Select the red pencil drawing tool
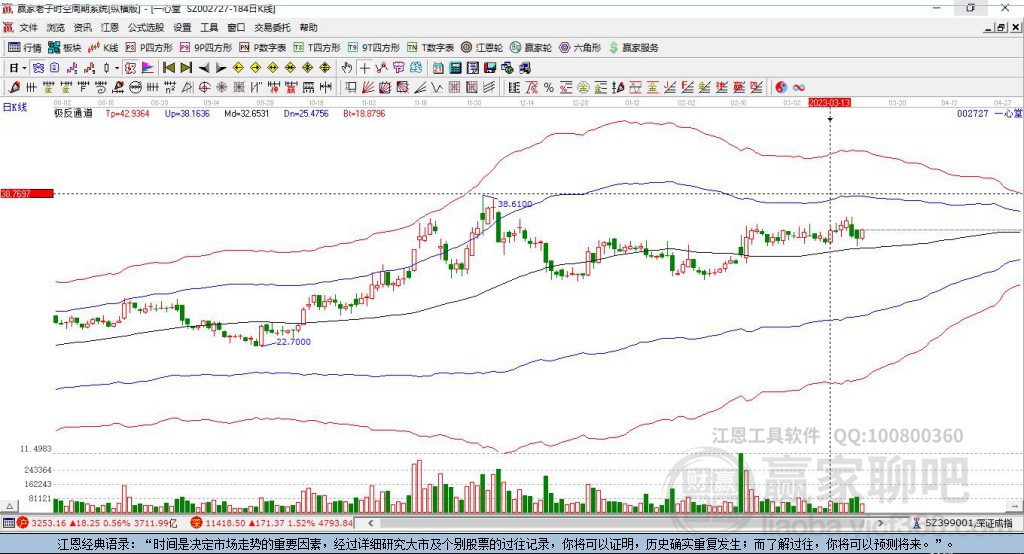 14,87
